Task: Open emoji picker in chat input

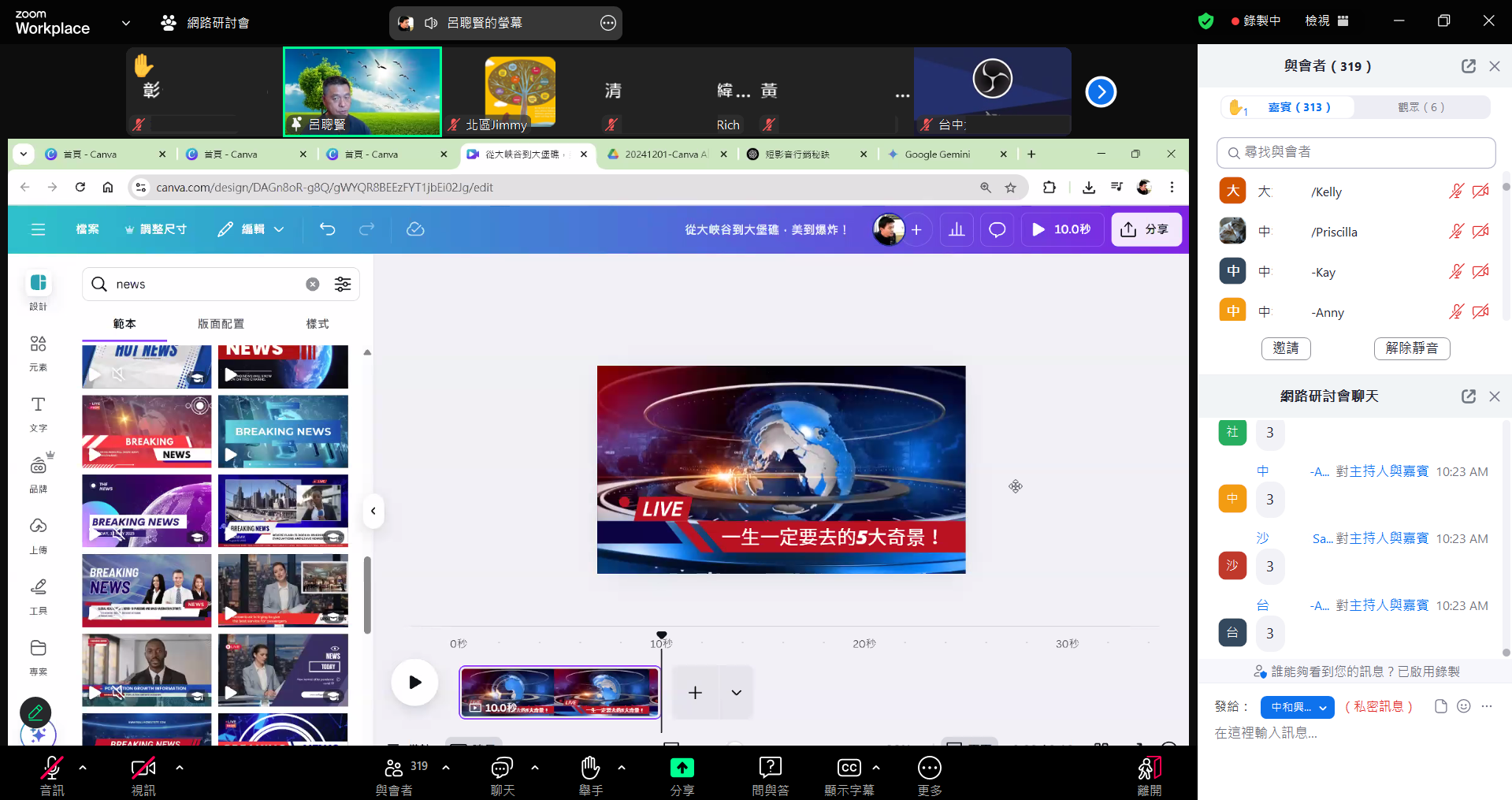Action: (x=1464, y=706)
